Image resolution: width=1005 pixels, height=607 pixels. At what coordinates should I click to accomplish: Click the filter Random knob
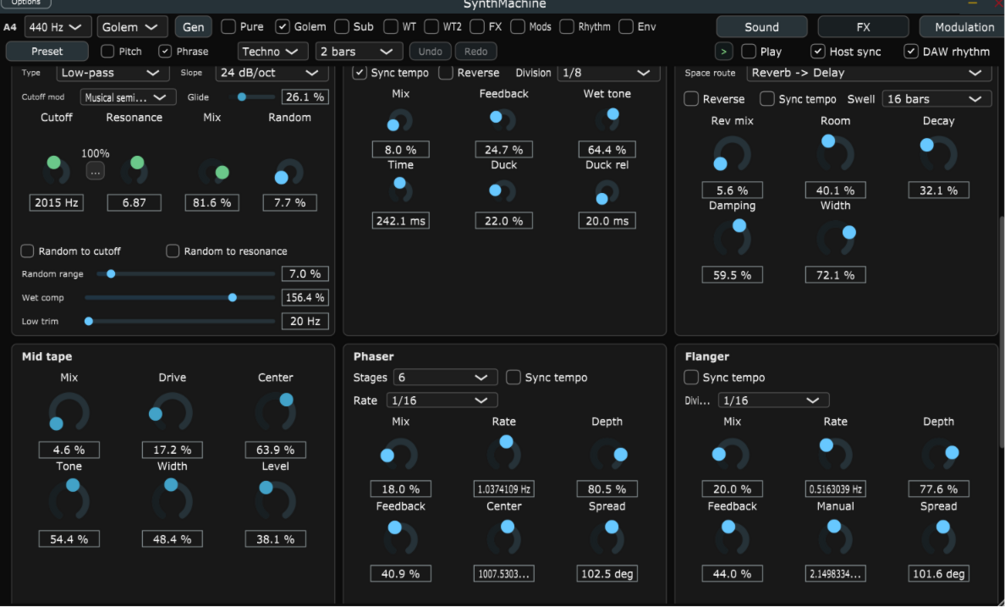(290, 172)
